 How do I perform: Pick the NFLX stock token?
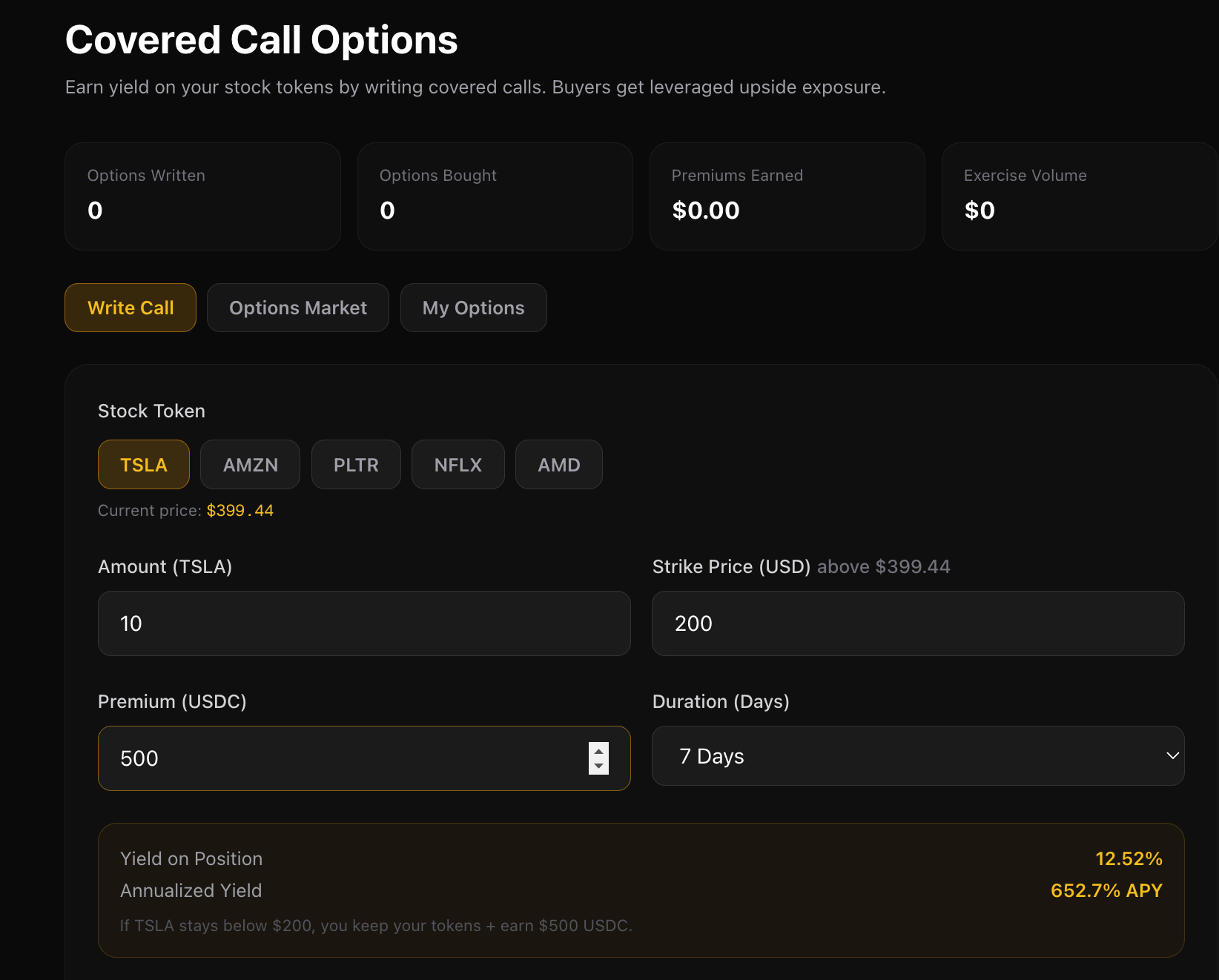pyautogui.click(x=457, y=465)
